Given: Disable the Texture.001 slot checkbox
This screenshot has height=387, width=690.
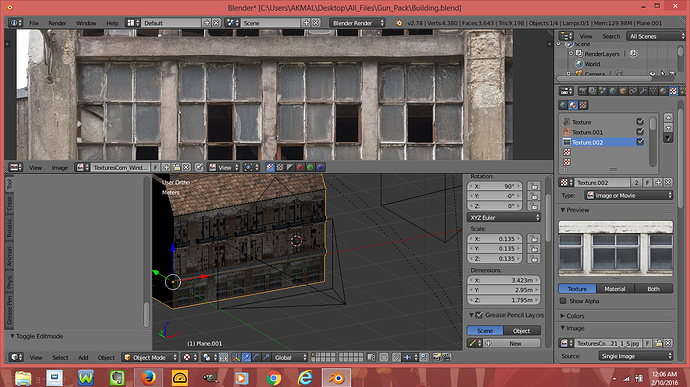Looking at the screenshot, I should [x=640, y=132].
